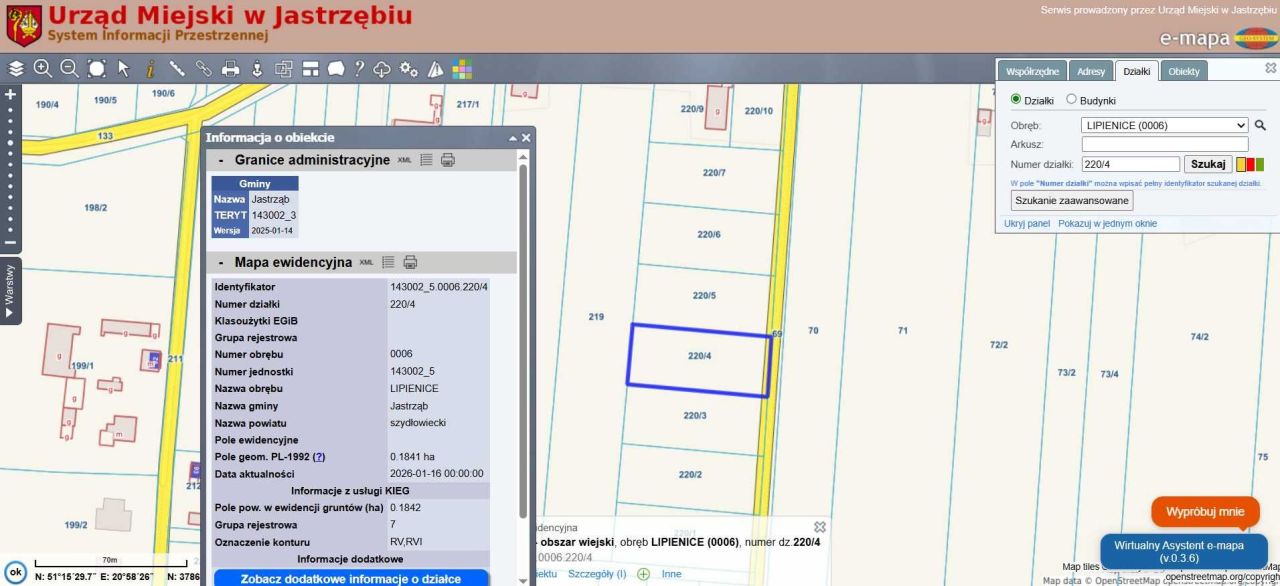Open the Obręb LIPIENICE (0006) dropdown

[1165, 126]
